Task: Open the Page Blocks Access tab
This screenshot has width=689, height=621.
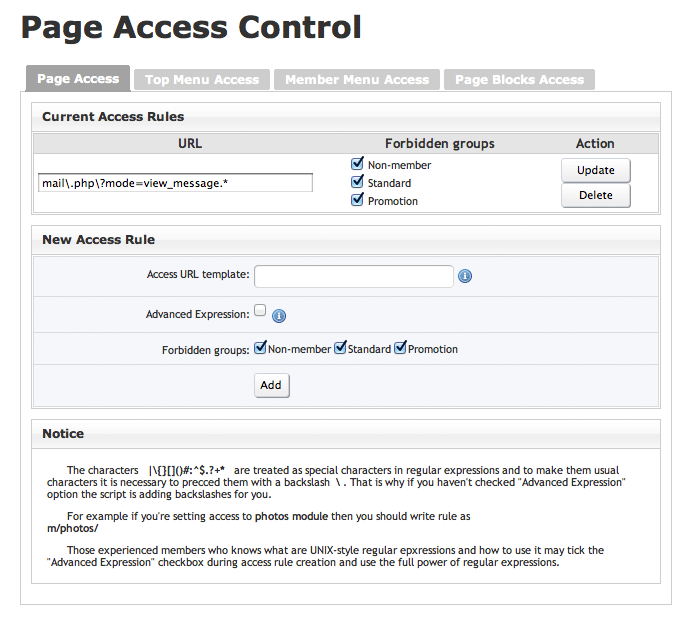Action: 519,80
